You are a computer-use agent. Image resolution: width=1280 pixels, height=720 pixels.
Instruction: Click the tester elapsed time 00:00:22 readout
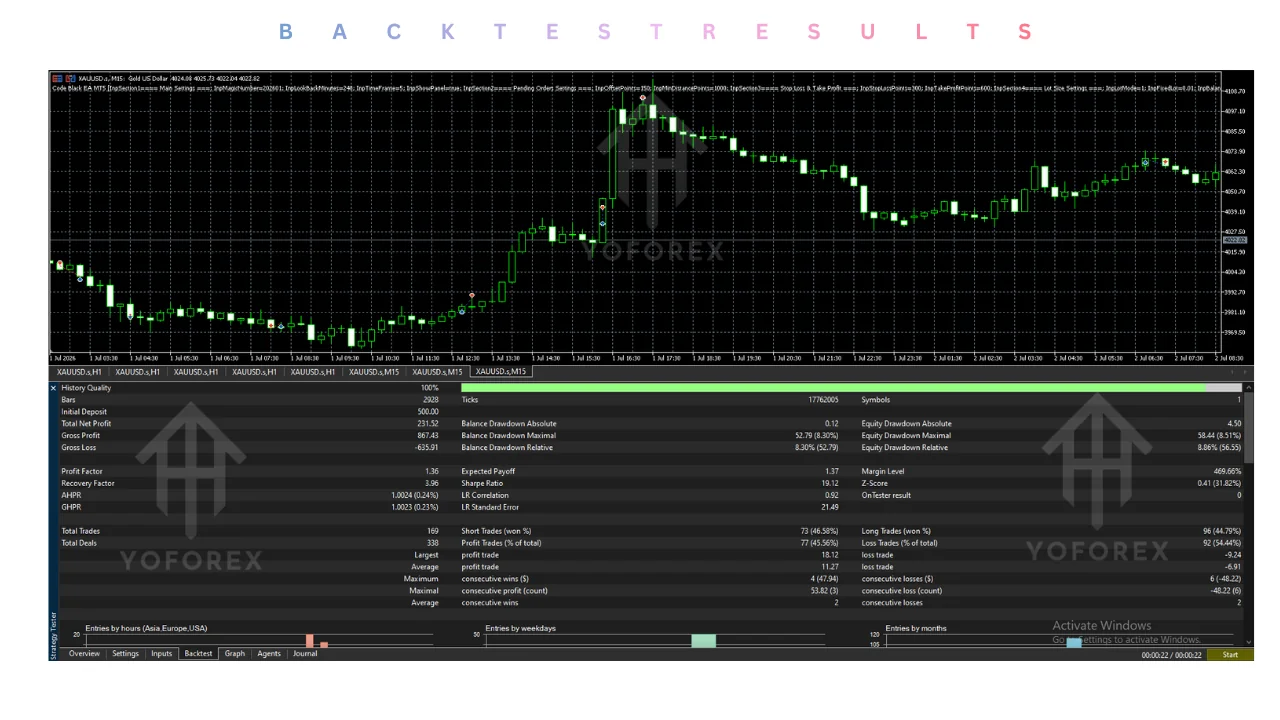point(1172,655)
